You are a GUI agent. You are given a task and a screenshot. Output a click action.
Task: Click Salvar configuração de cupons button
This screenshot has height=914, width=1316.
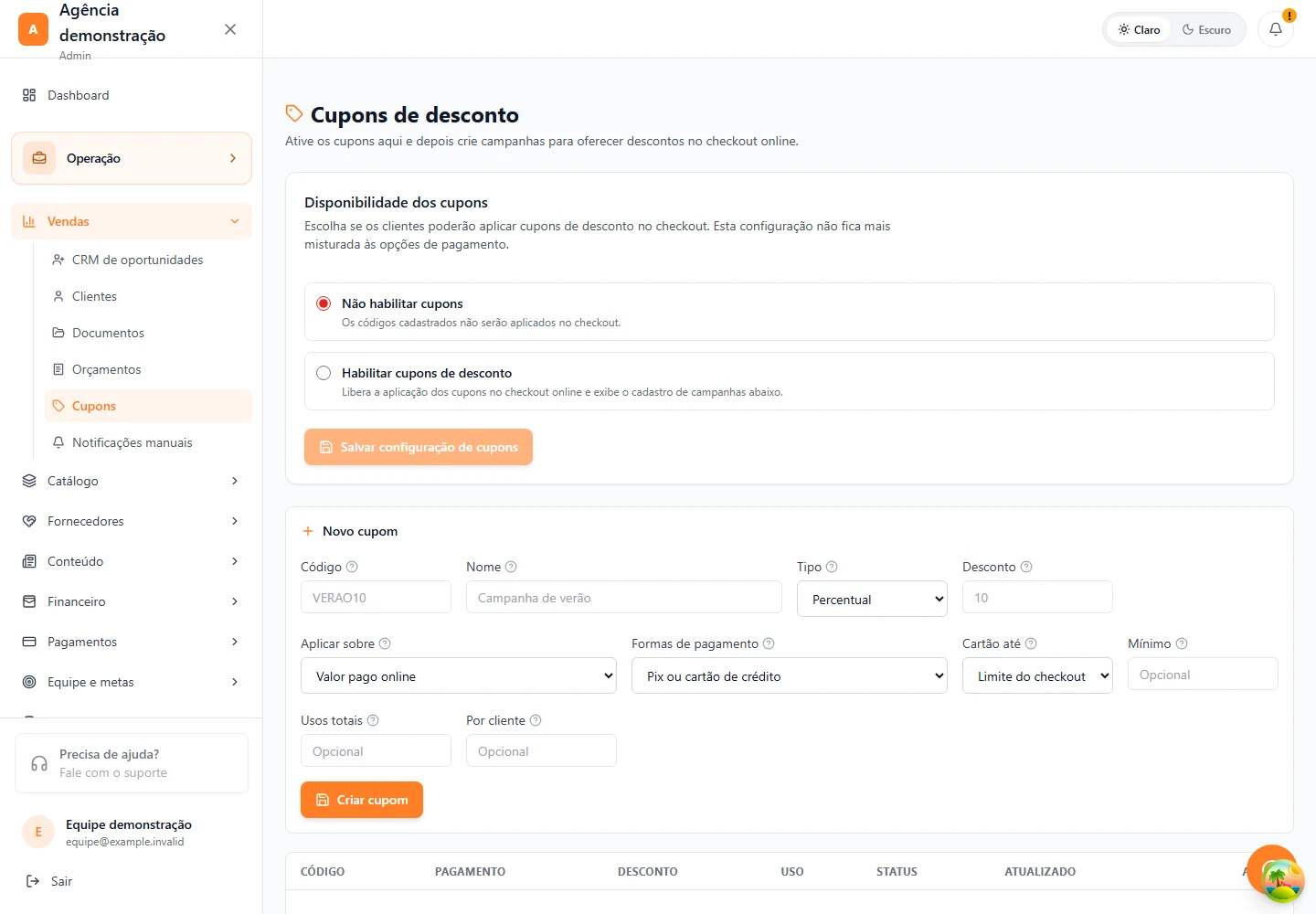coord(419,447)
